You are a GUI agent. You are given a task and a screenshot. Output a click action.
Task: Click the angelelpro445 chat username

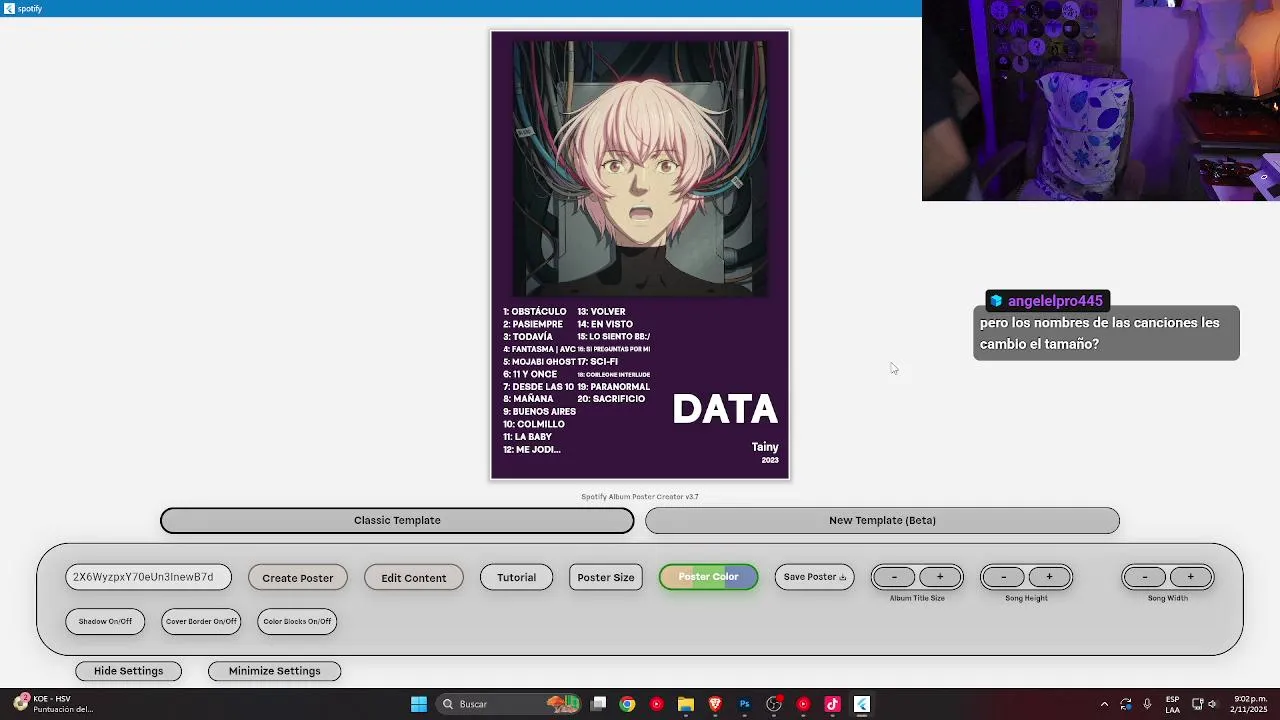1055,301
